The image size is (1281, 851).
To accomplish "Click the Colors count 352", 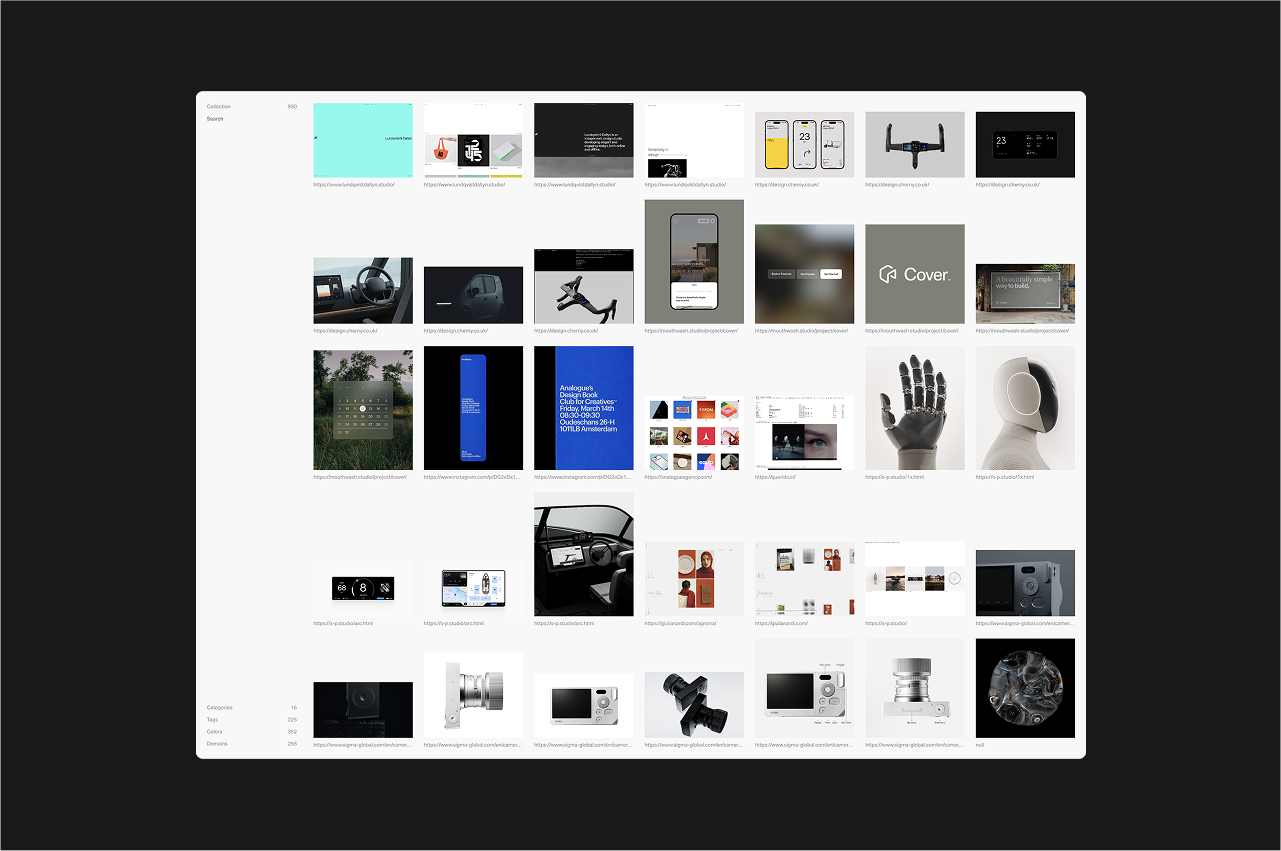I will pyautogui.click(x=292, y=732).
